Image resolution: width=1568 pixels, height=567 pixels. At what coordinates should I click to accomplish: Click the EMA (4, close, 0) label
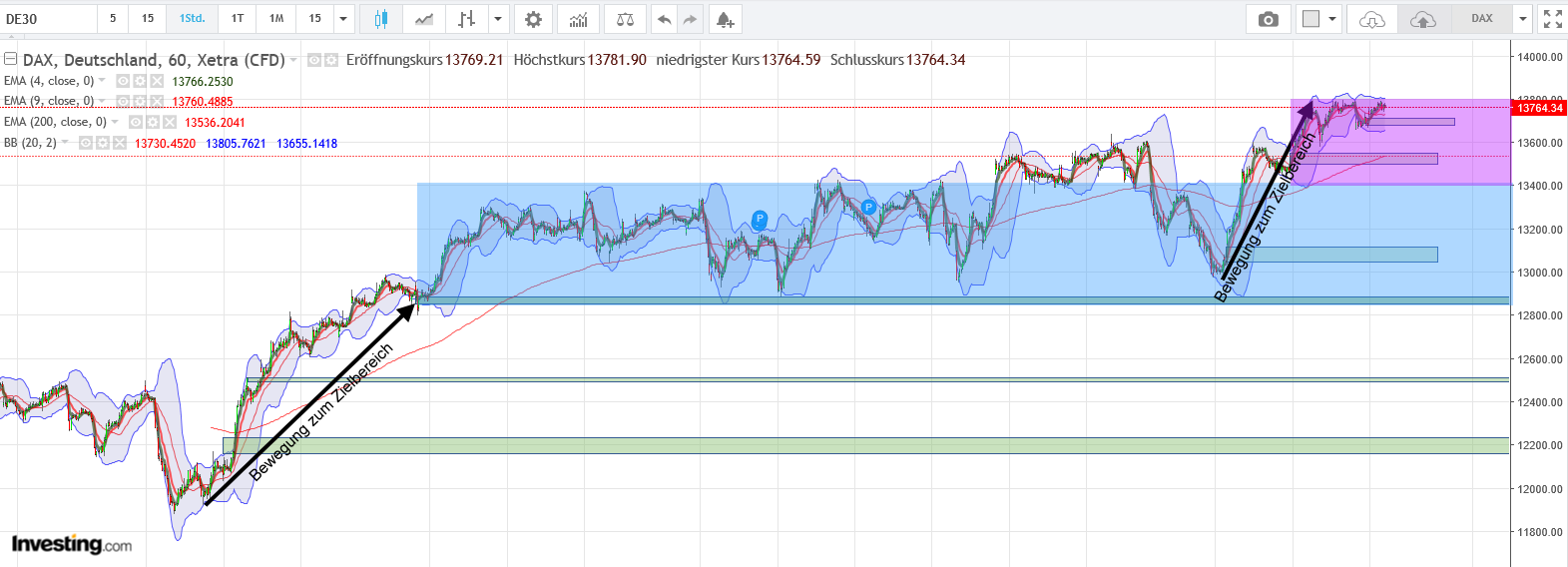[49, 81]
